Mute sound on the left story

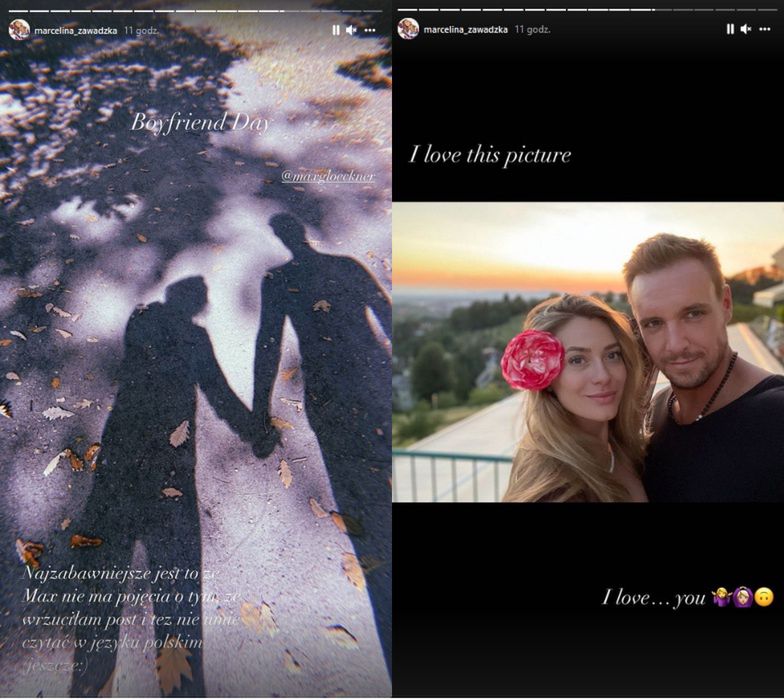352,30
